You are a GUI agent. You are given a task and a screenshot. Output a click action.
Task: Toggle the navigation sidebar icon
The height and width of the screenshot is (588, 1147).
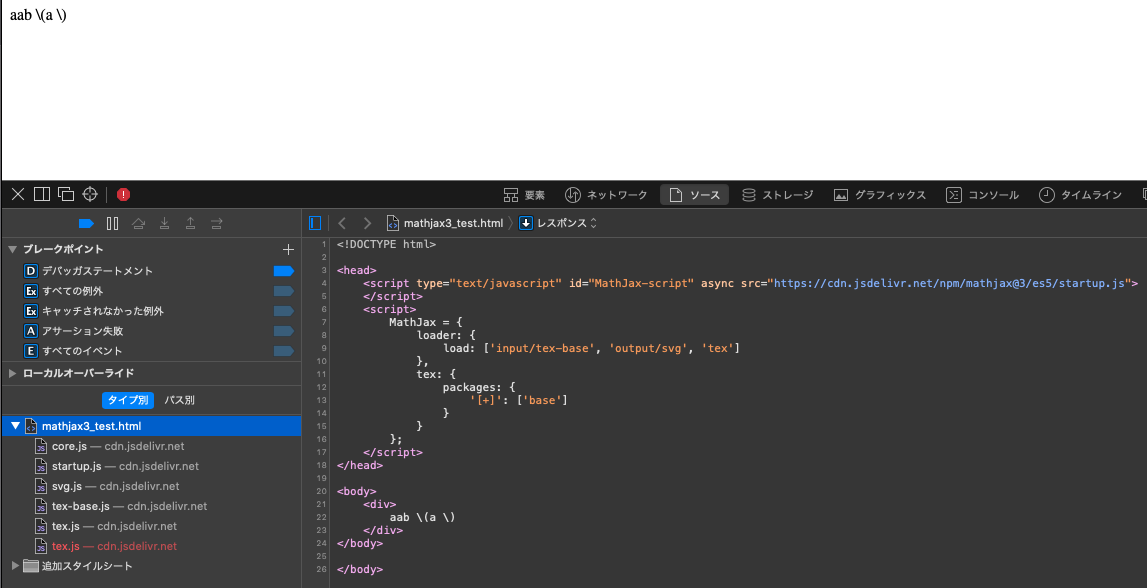[x=315, y=223]
